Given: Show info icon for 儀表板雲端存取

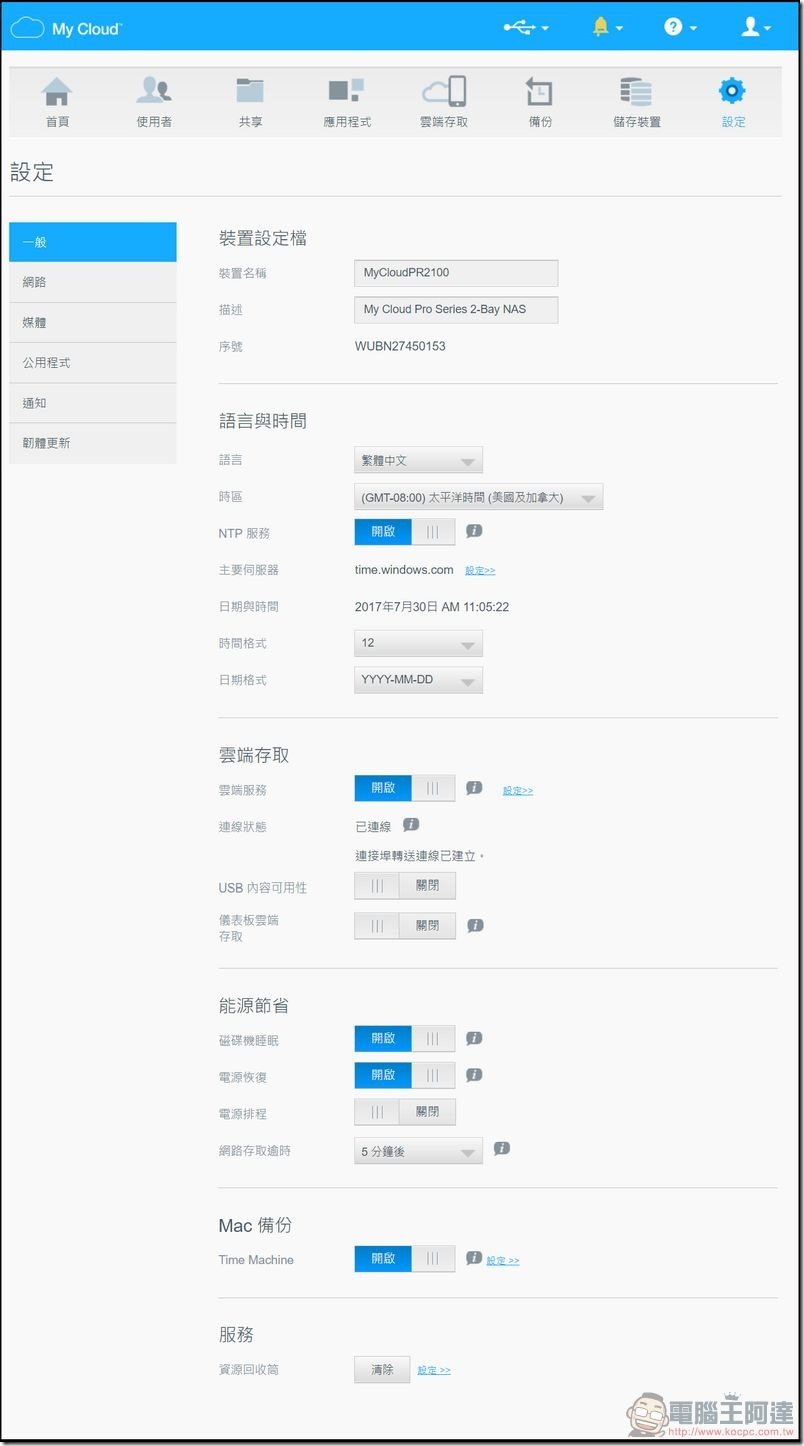Looking at the screenshot, I should (476, 925).
